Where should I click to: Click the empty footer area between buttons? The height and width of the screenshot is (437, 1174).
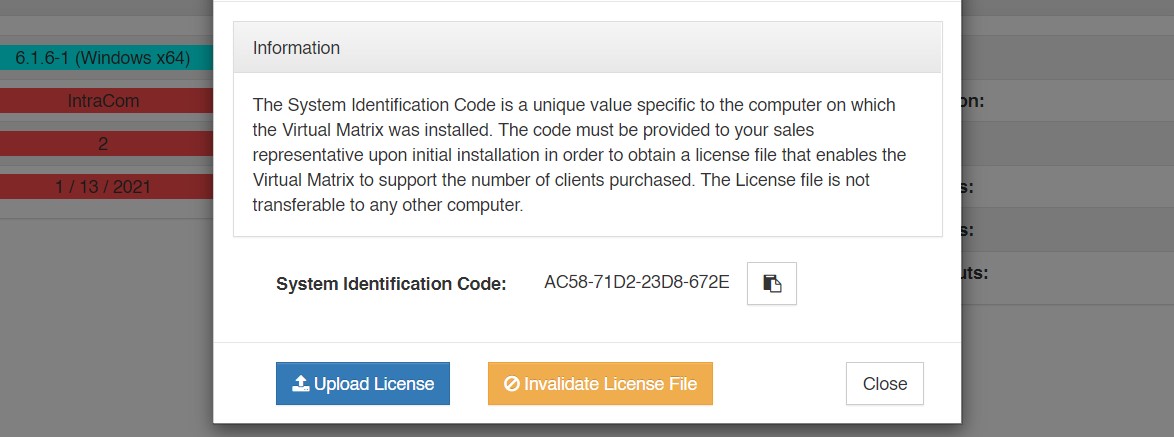[778, 384]
